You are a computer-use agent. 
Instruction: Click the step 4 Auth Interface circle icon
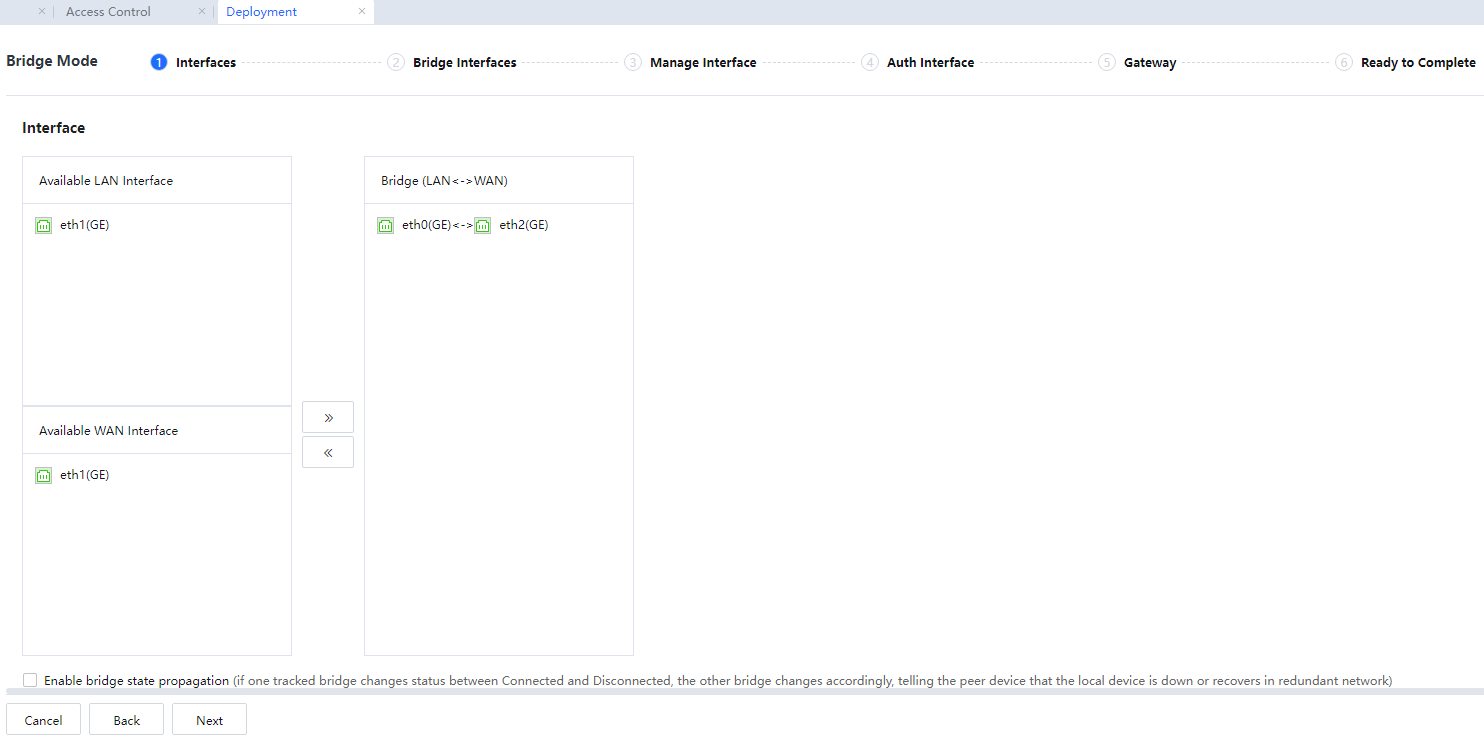pos(869,62)
